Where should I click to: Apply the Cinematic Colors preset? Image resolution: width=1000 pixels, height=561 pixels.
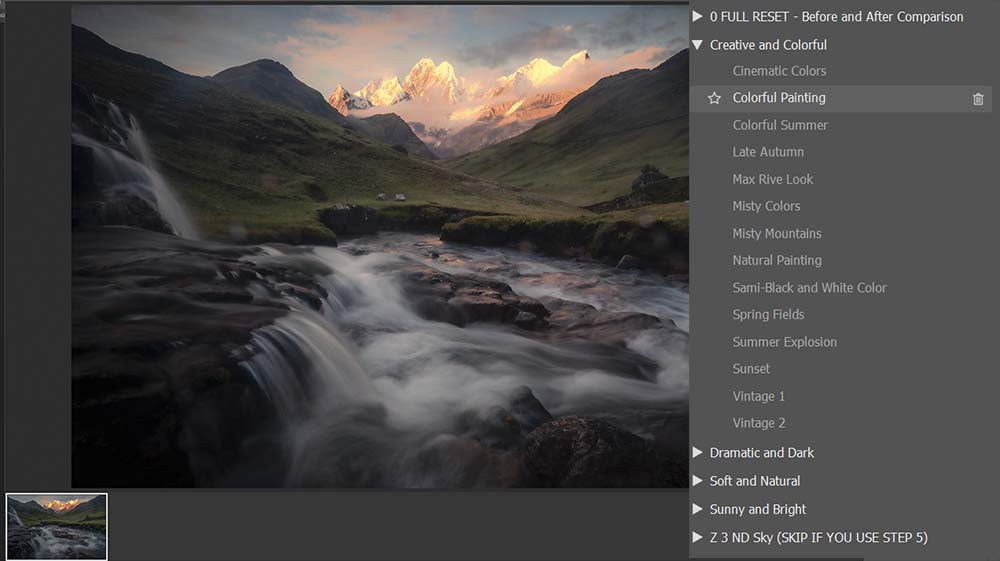pyautogui.click(x=779, y=71)
